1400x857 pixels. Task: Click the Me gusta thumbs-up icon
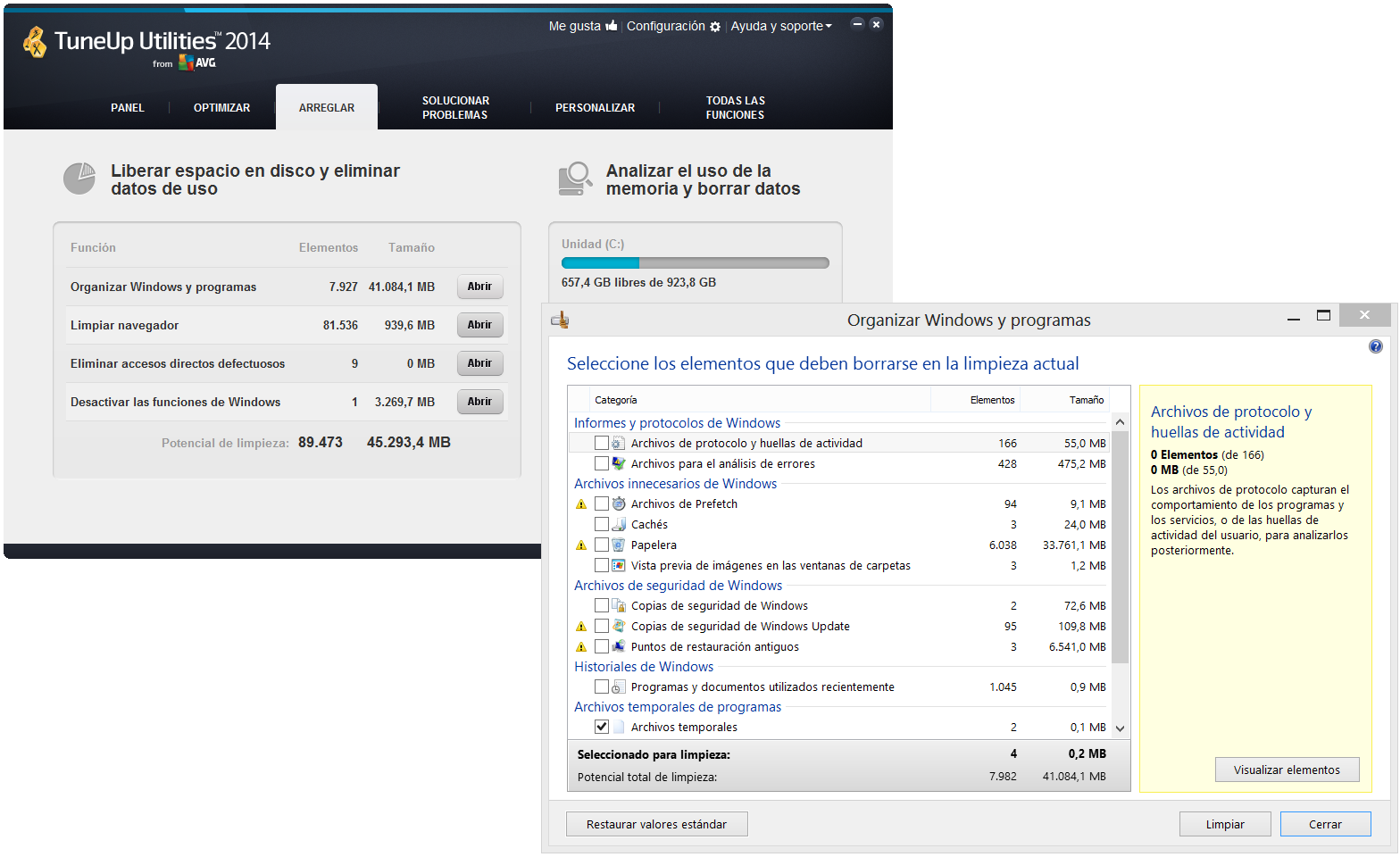(x=612, y=26)
